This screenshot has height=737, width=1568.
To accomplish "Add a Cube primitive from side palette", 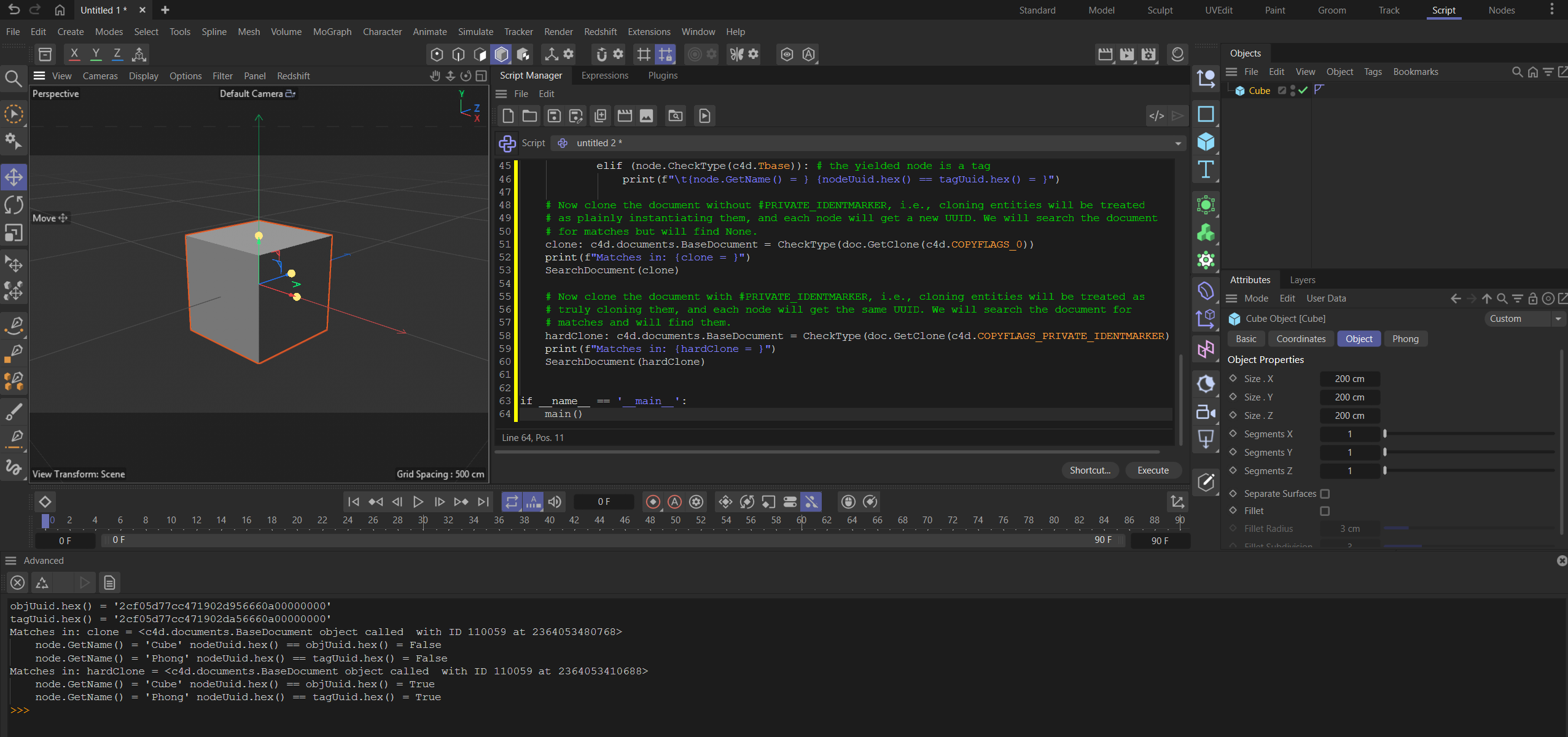I will click(1205, 142).
